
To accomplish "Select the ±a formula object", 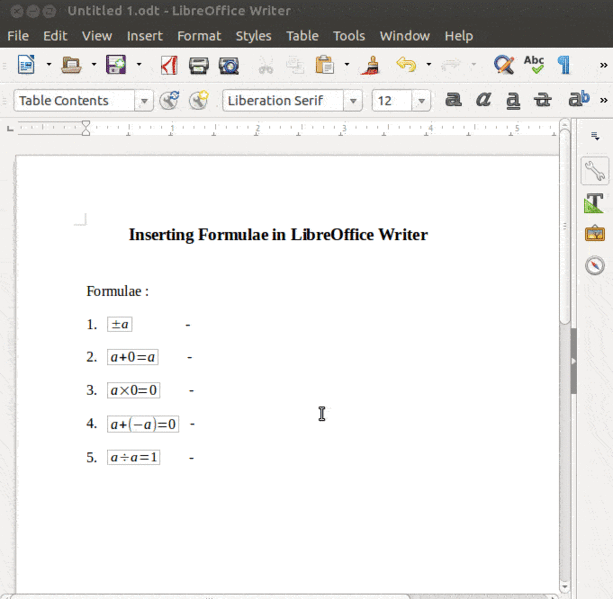I will [x=120, y=324].
